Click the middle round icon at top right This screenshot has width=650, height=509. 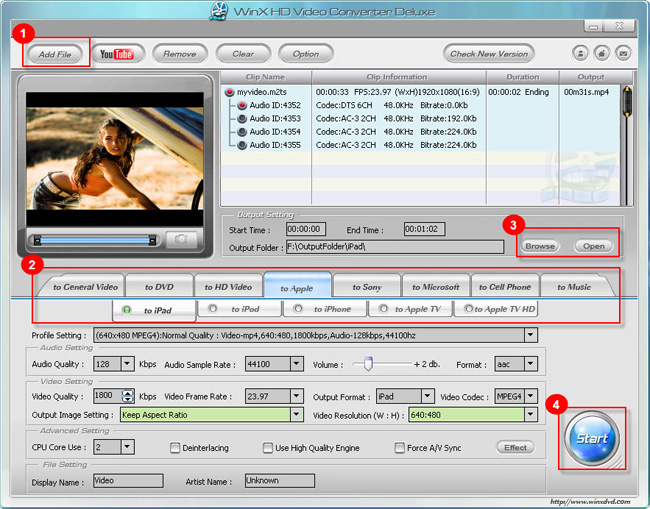tap(602, 54)
